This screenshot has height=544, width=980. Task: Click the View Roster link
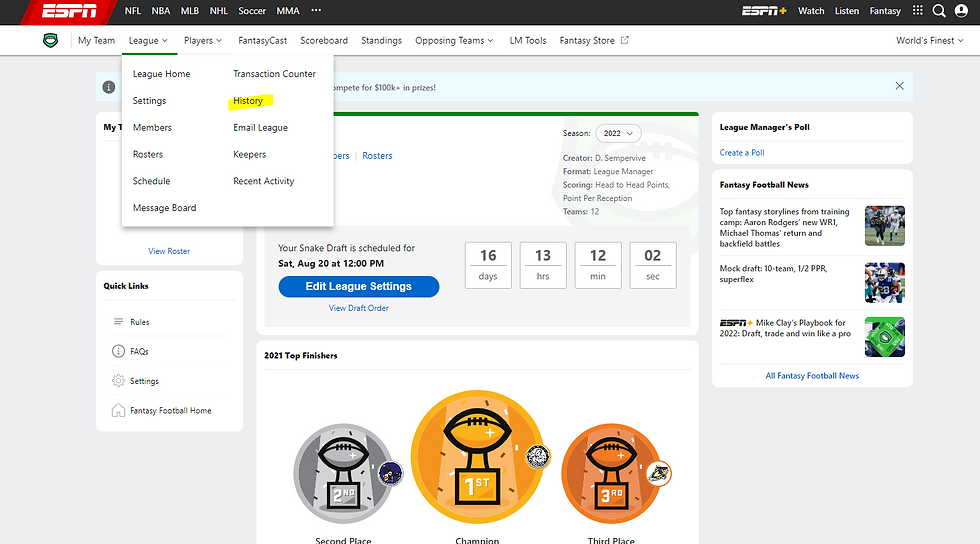pyautogui.click(x=169, y=251)
